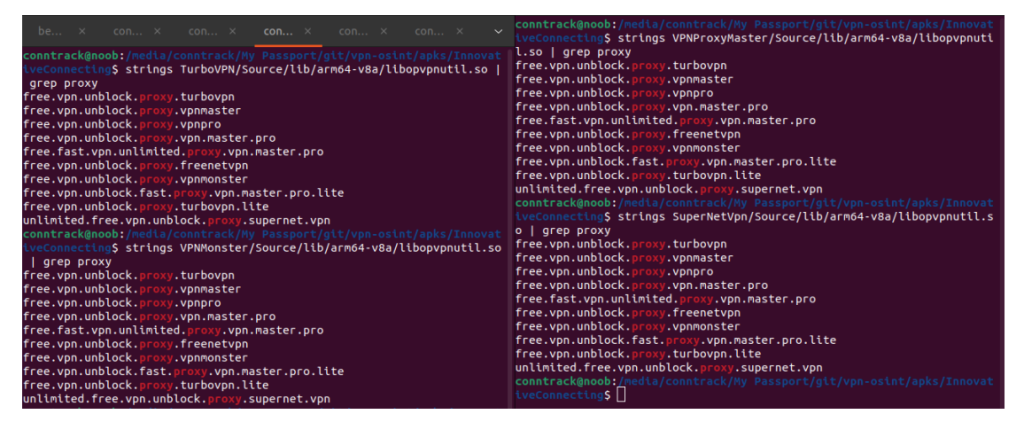Screen dimensions: 1024x422
Task: Close the second terminal tab
Action: coord(157,31)
